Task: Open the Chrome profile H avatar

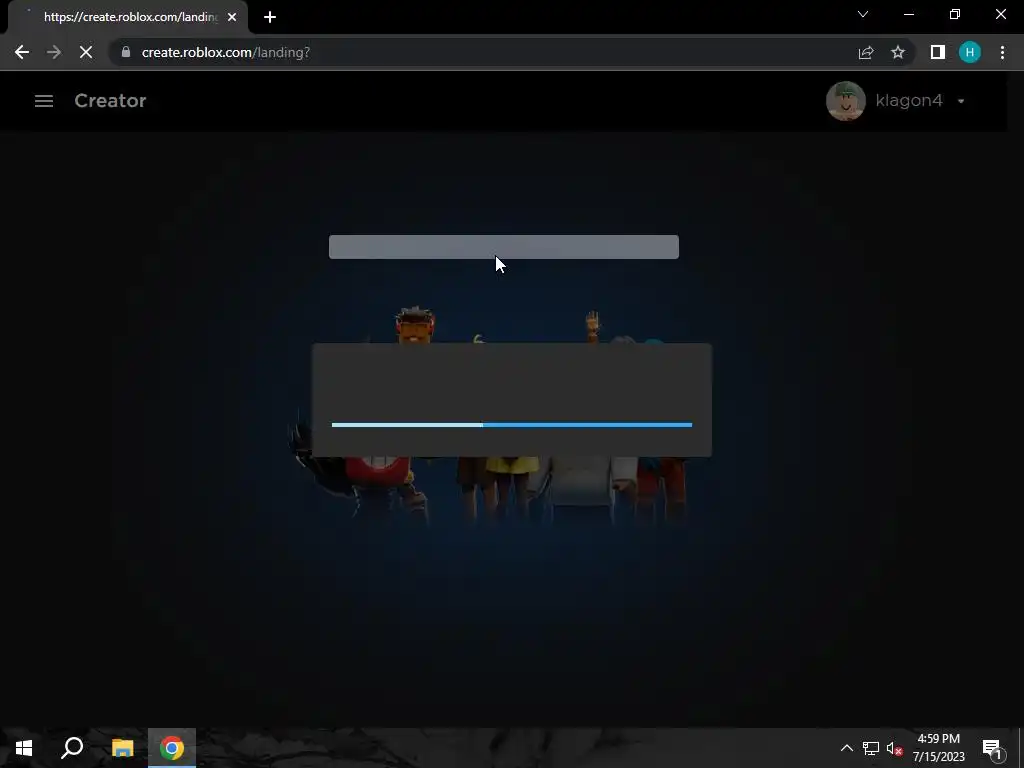Action: click(x=970, y=52)
